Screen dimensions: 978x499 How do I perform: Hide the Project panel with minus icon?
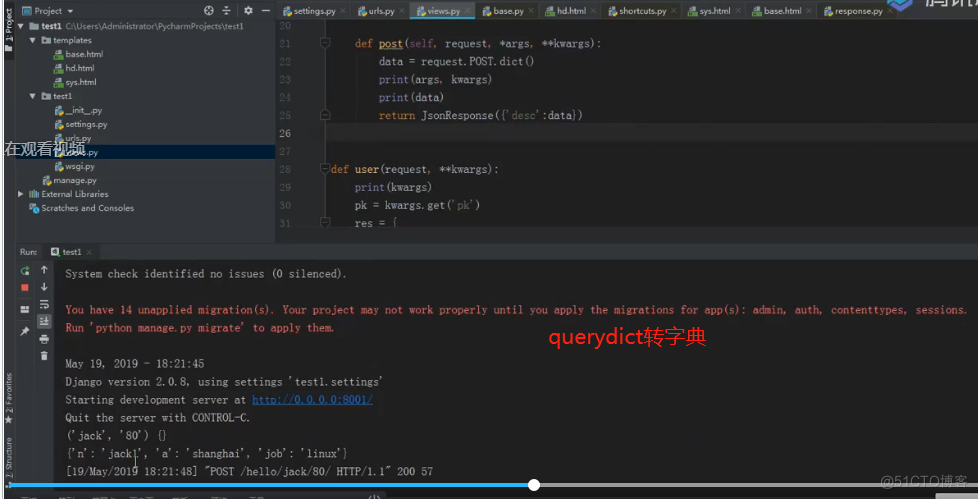click(266, 11)
